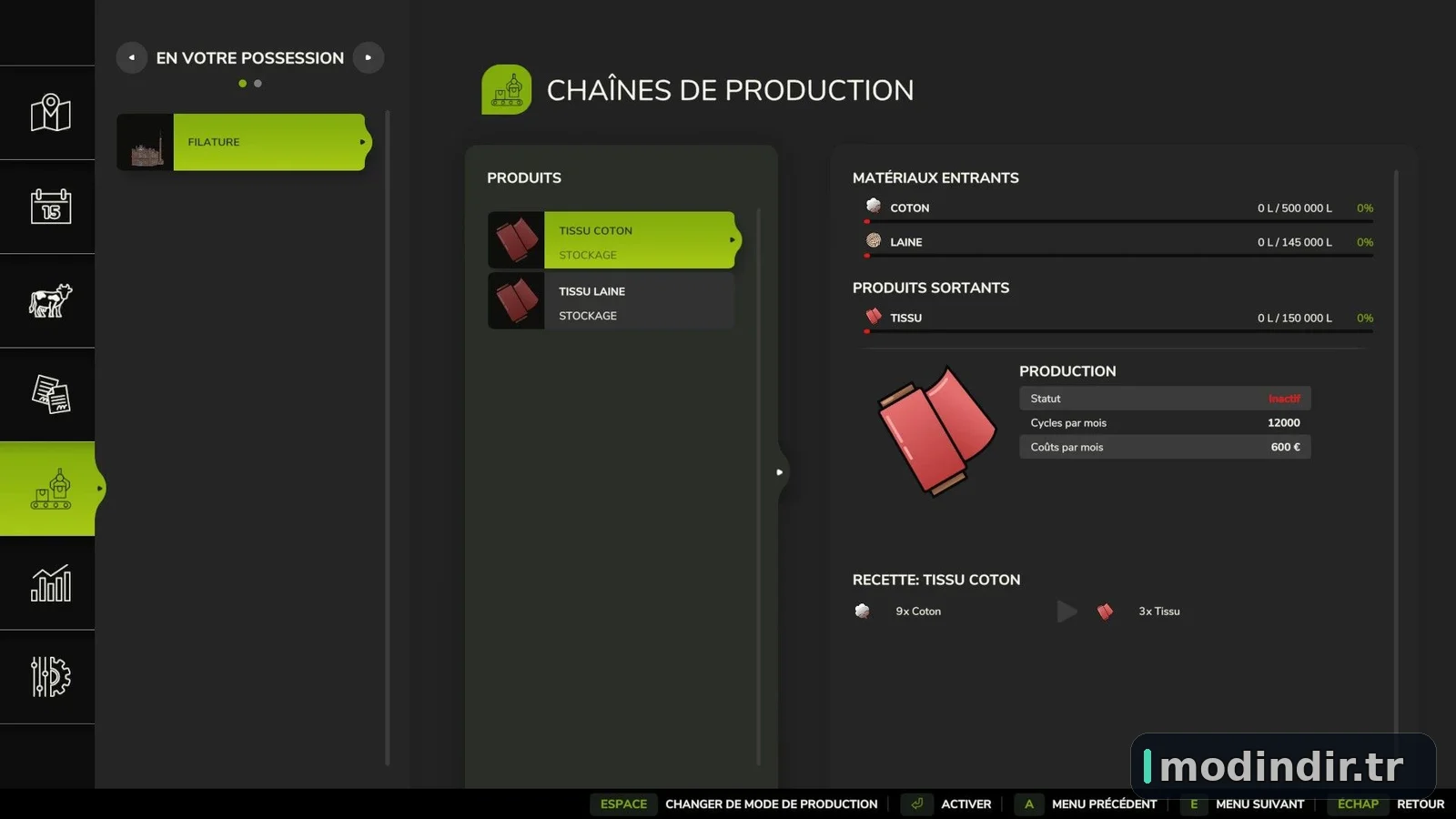The height and width of the screenshot is (819, 1456).
Task: Click the Coton material icon in inputs
Action: [874, 207]
